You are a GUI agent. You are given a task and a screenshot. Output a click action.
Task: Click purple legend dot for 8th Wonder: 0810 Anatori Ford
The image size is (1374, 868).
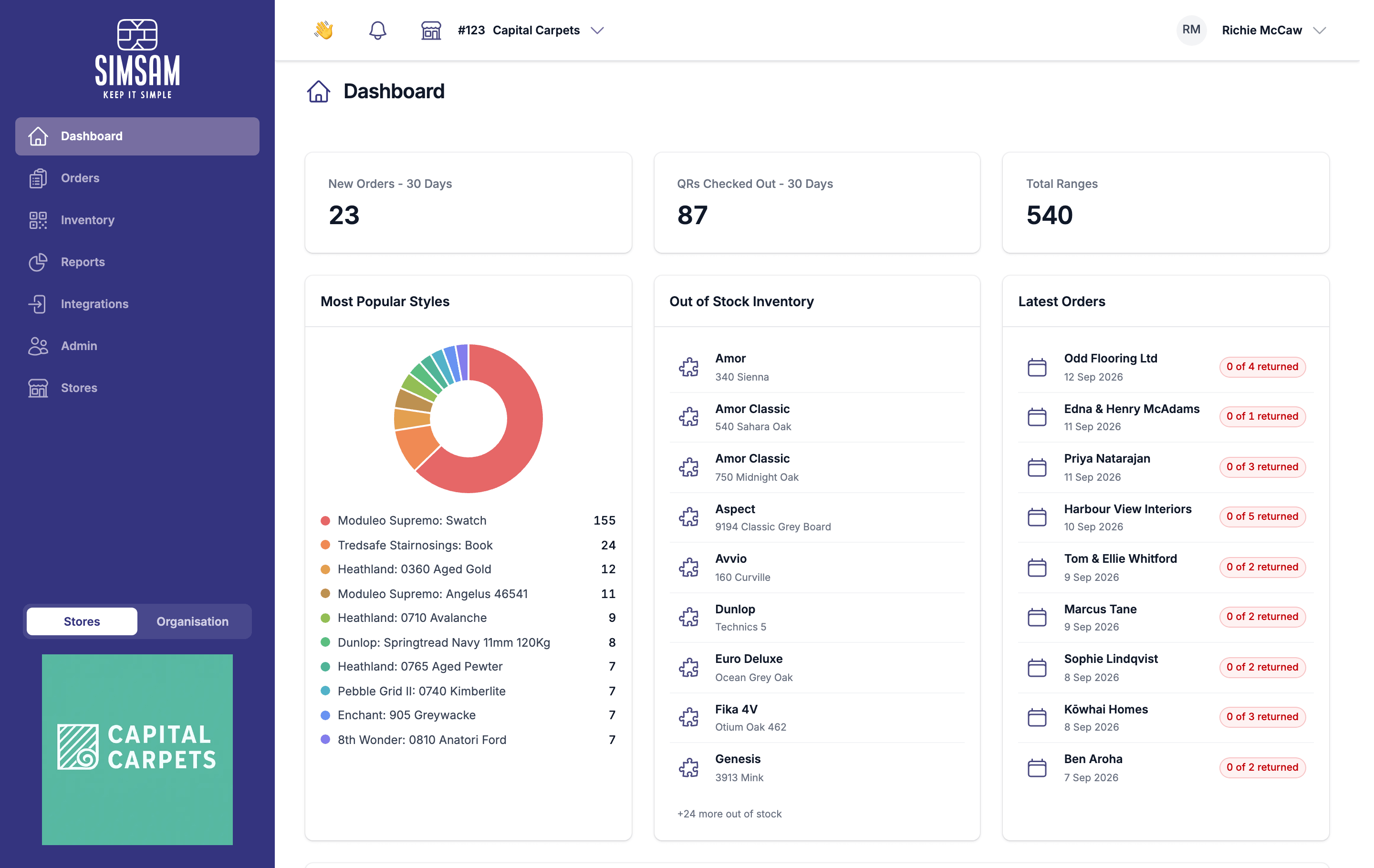[x=325, y=739]
